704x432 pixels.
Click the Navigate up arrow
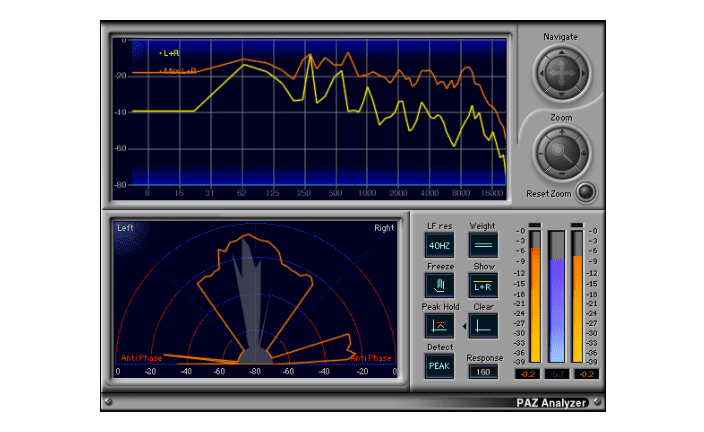(x=561, y=53)
